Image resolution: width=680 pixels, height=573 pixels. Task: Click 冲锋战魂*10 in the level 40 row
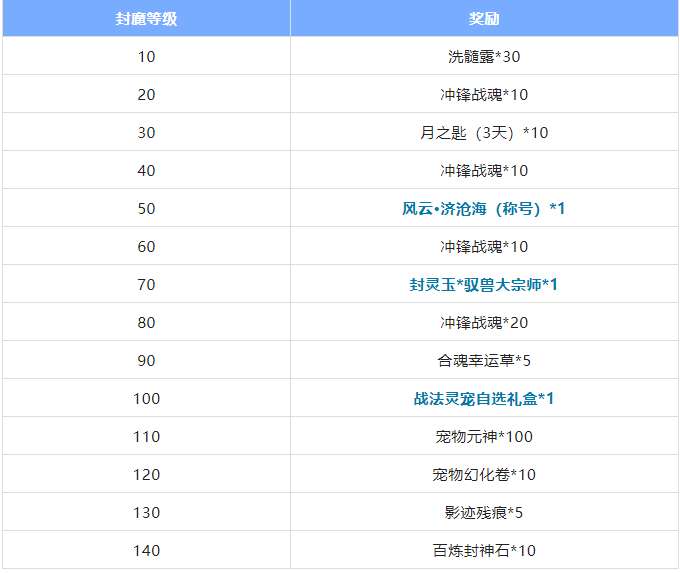tap(484, 170)
